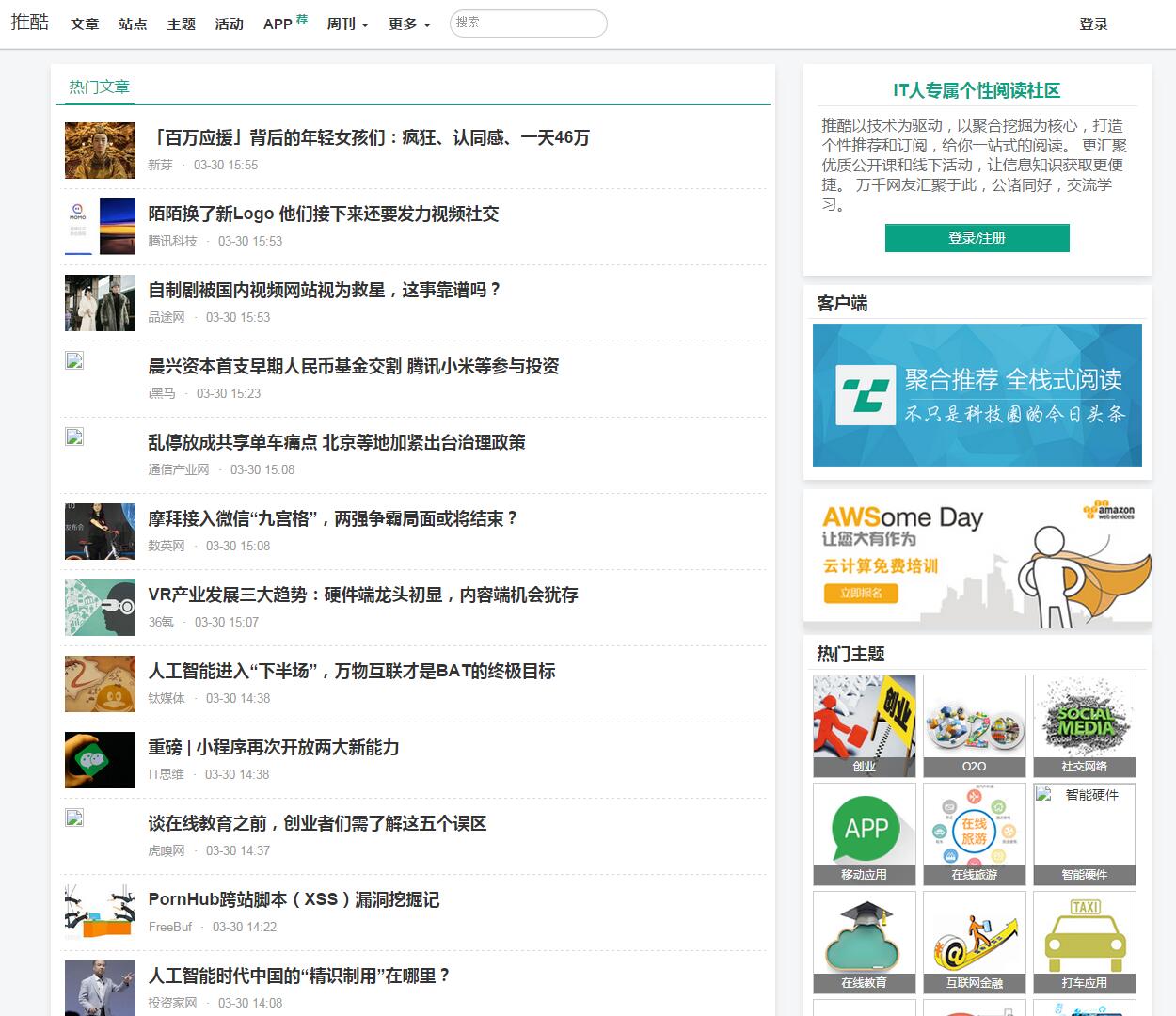Image resolution: width=1176 pixels, height=1016 pixels.
Task: Click broken image icon beside 晨兴资本 article
Action: pyautogui.click(x=74, y=360)
